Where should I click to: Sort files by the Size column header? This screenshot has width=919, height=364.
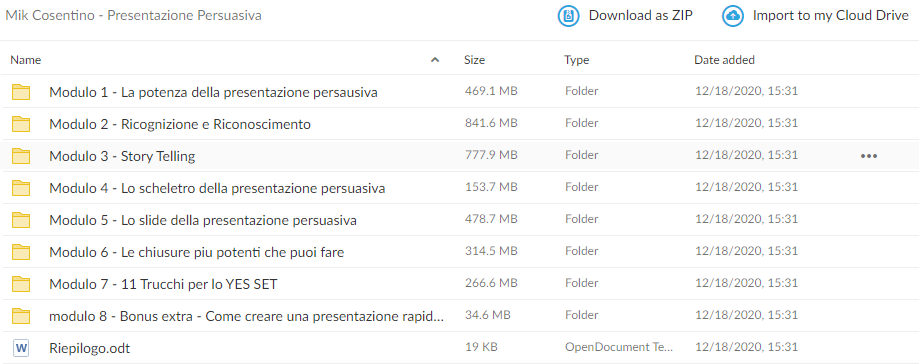[474, 60]
